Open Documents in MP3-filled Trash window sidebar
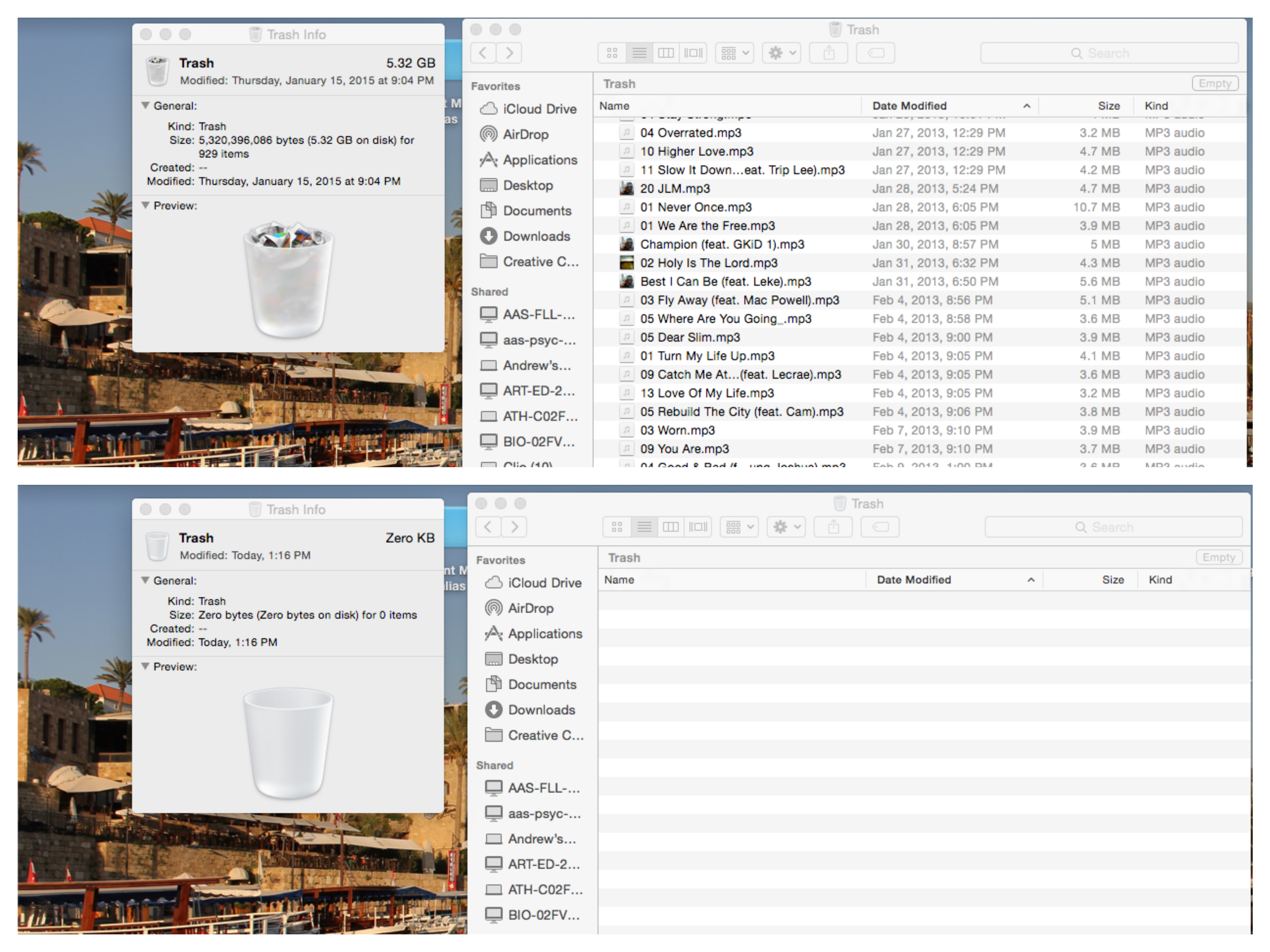The height and width of the screenshot is (952, 1270). (x=525, y=210)
